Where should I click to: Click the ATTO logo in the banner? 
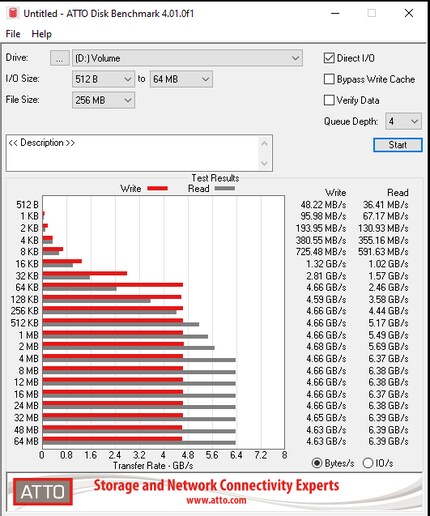point(43,492)
